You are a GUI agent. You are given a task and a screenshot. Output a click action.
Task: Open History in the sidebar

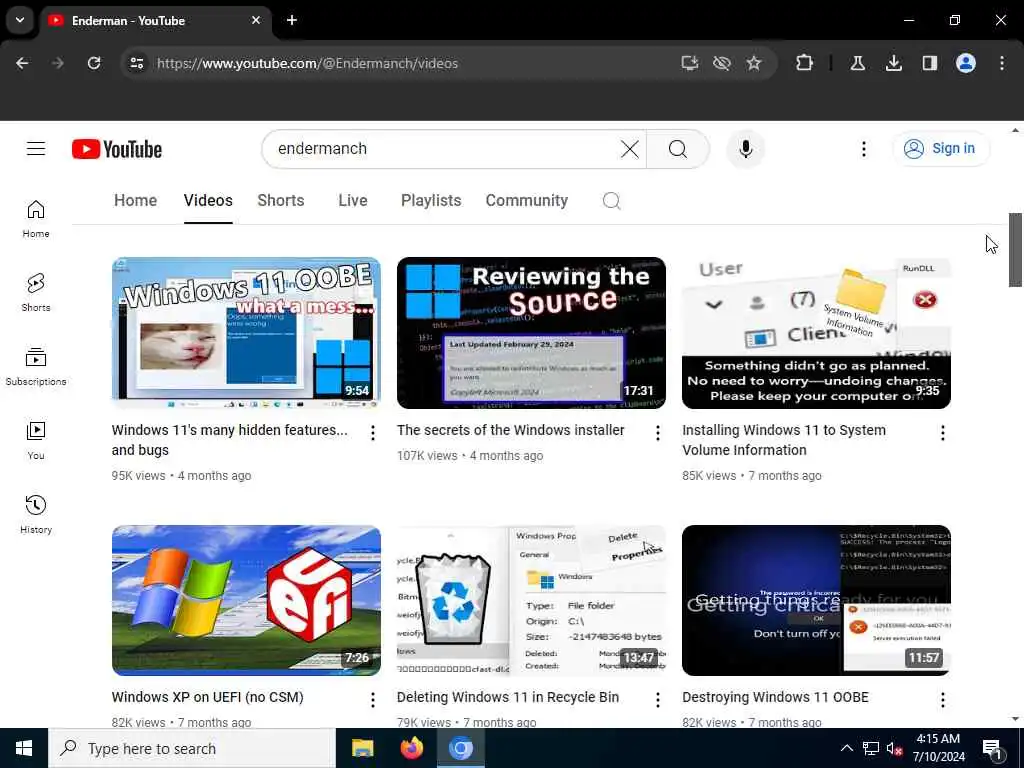click(36, 514)
